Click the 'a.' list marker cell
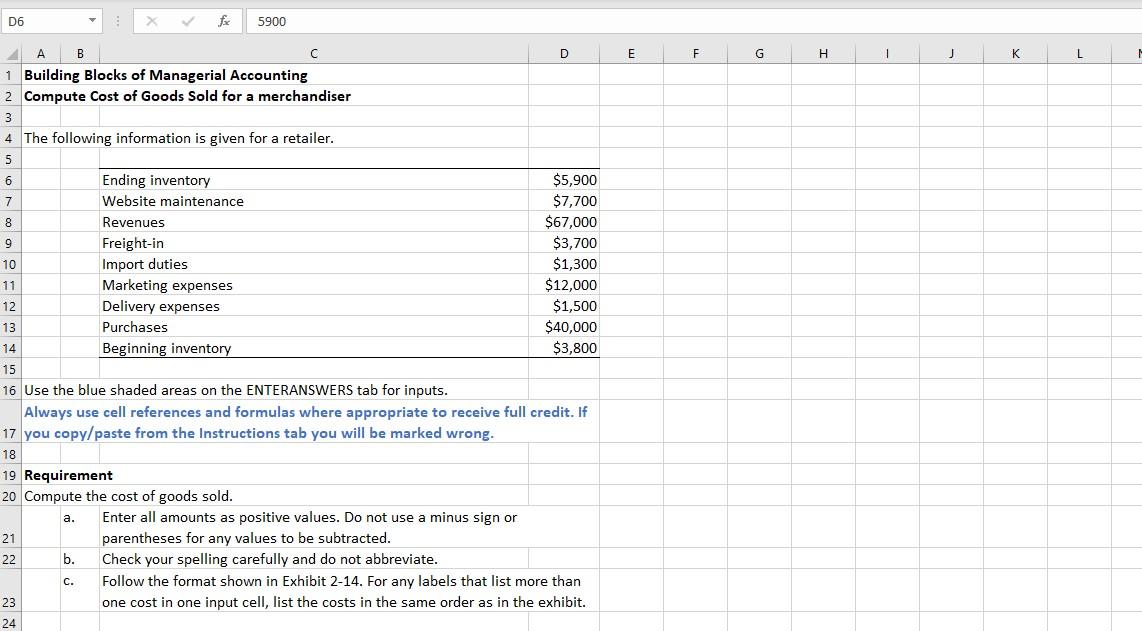 (x=80, y=528)
